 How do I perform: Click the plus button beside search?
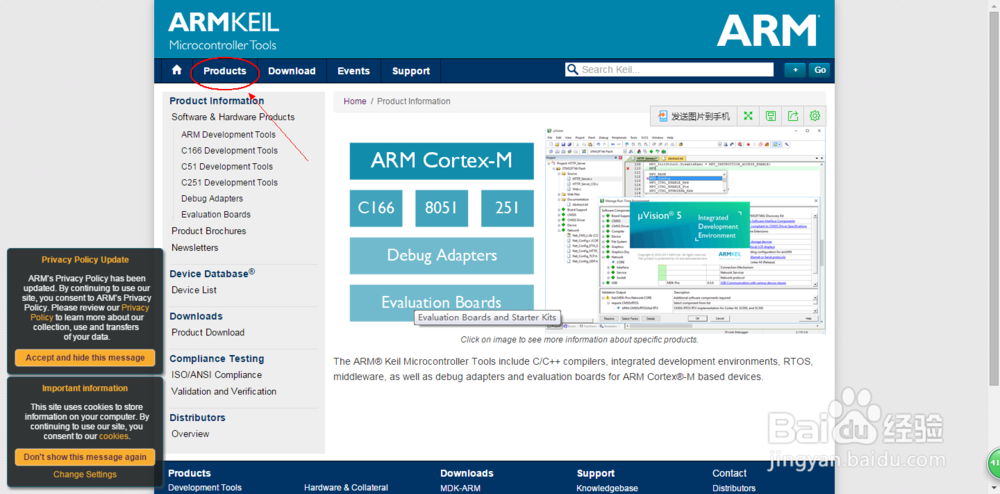pyautogui.click(x=795, y=70)
